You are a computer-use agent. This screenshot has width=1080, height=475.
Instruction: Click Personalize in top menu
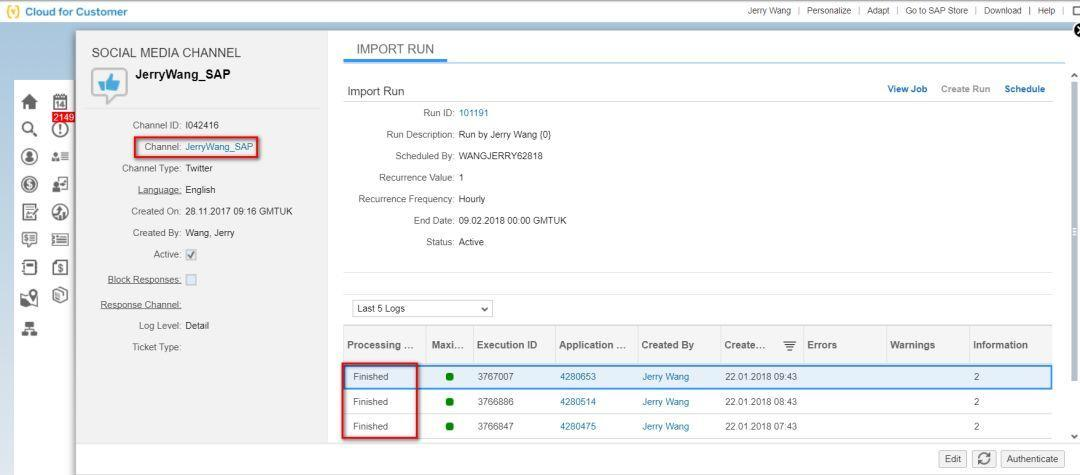tap(829, 10)
